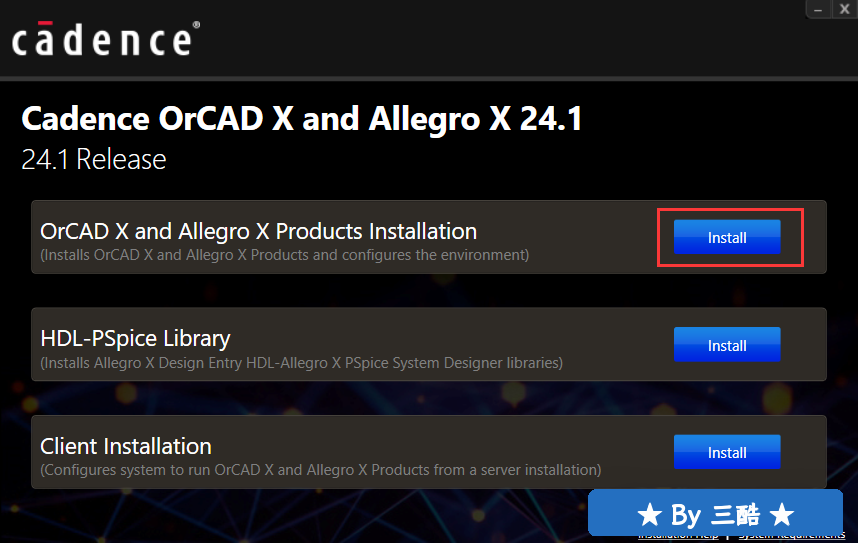Select the HDL-PSpice Library heading
The image size is (858, 543).
(135, 339)
